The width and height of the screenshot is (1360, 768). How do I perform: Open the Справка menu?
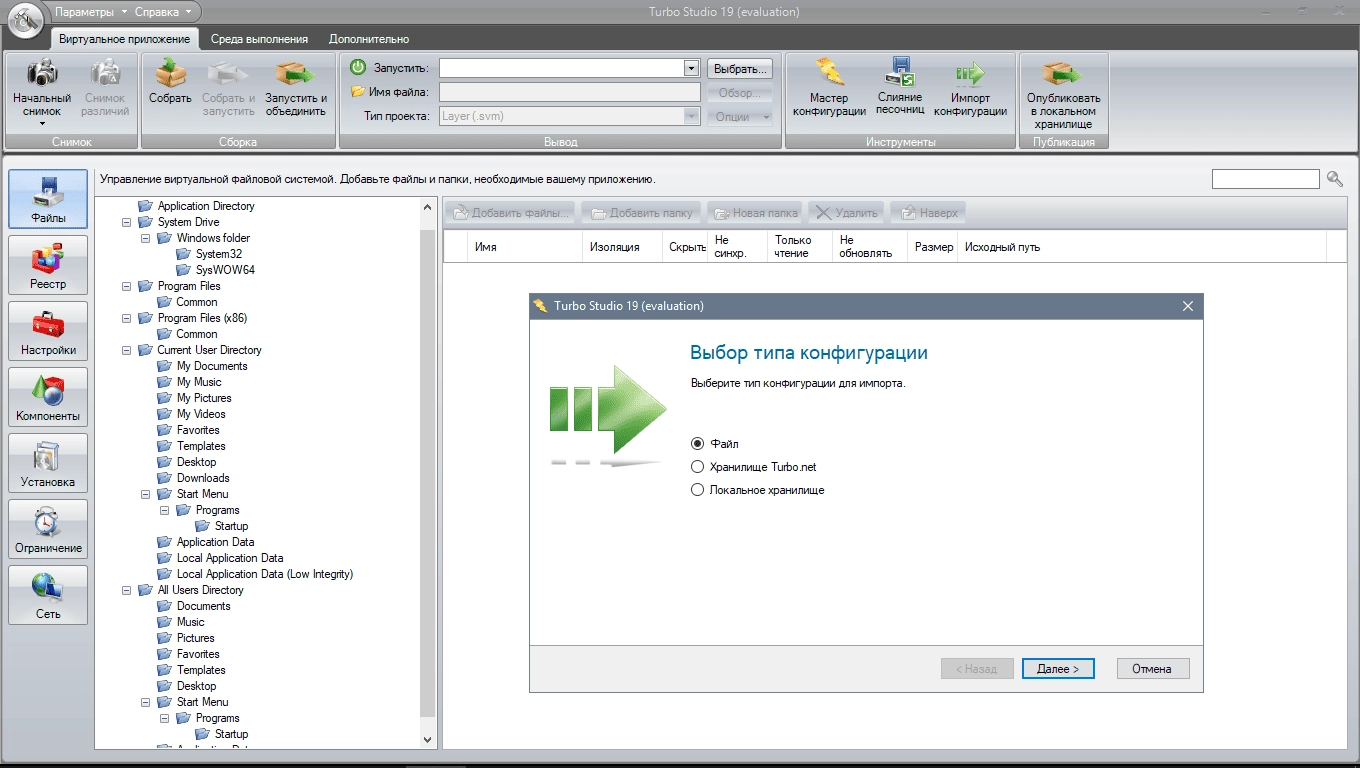tap(163, 12)
